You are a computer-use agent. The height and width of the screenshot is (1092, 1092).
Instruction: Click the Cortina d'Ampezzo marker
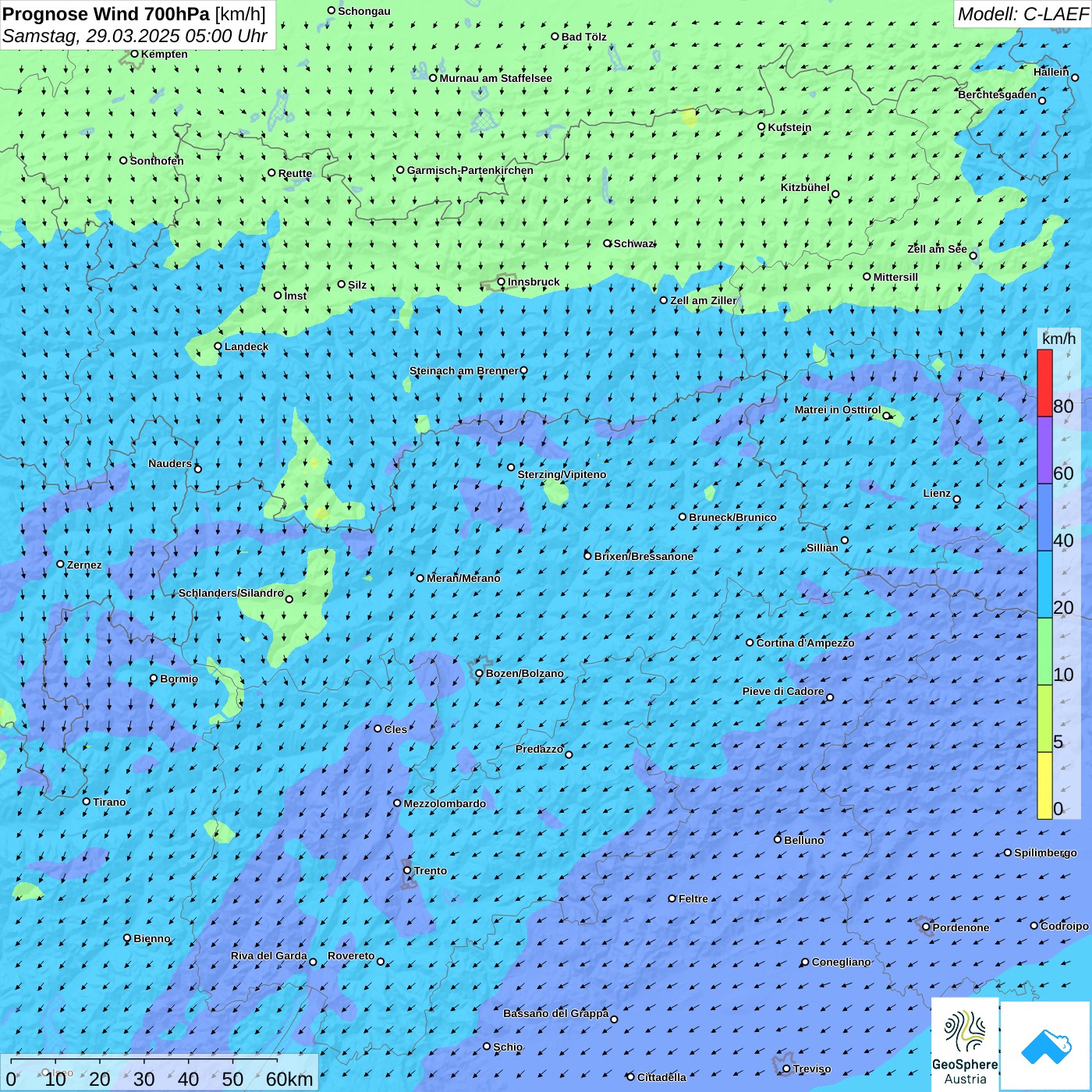pyautogui.click(x=750, y=643)
